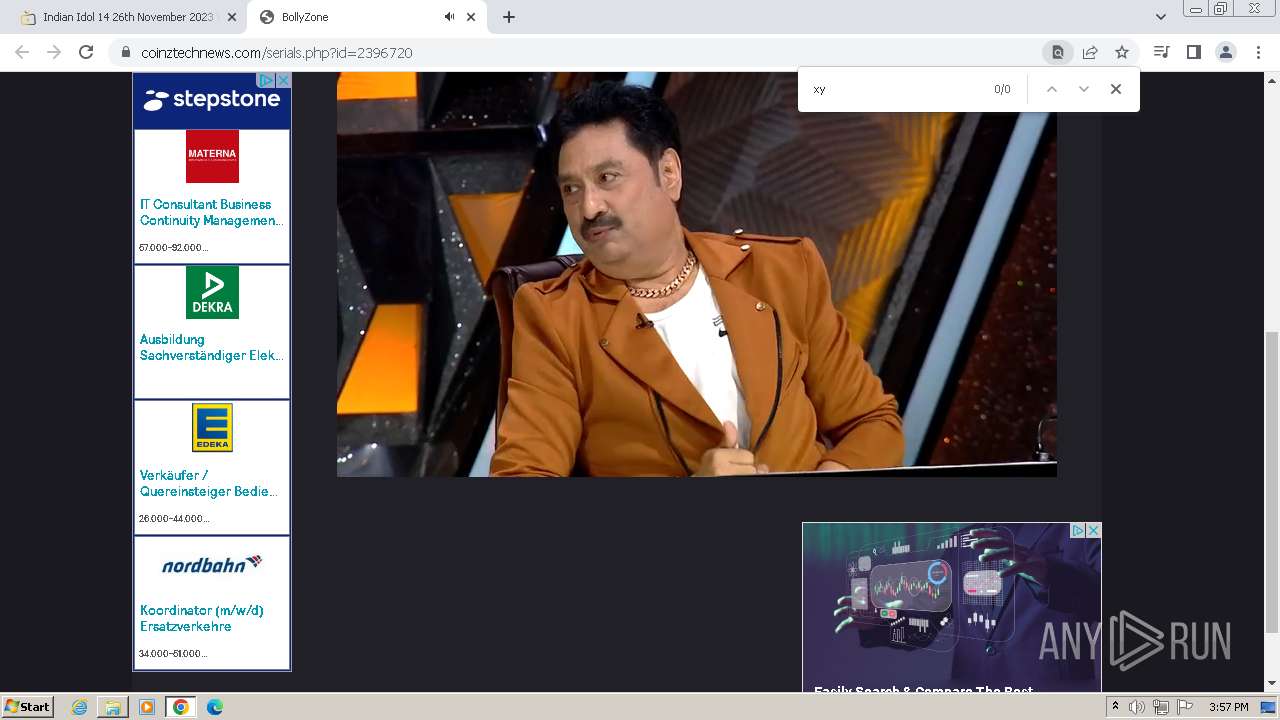Image resolution: width=1280 pixels, height=720 pixels.
Task: View site information lock icon
Action: (126, 53)
